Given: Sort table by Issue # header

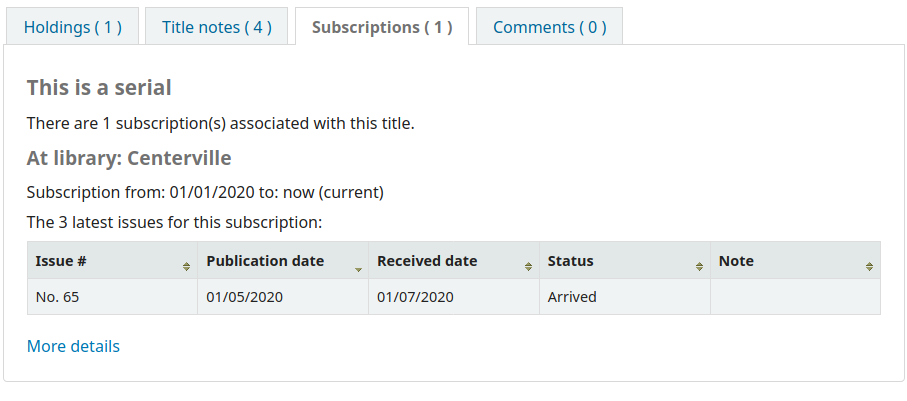Looking at the screenshot, I should [x=61, y=261].
